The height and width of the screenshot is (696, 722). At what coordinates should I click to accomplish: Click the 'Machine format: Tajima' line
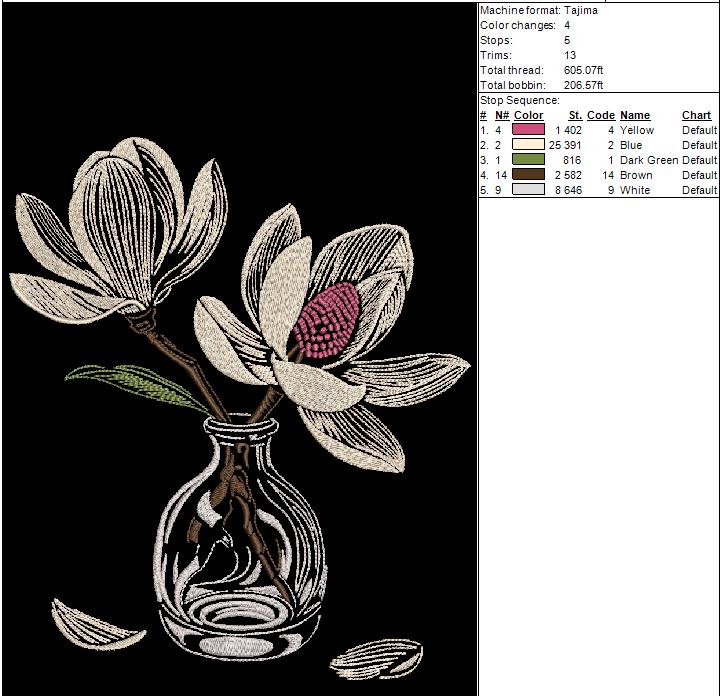tap(539, 10)
